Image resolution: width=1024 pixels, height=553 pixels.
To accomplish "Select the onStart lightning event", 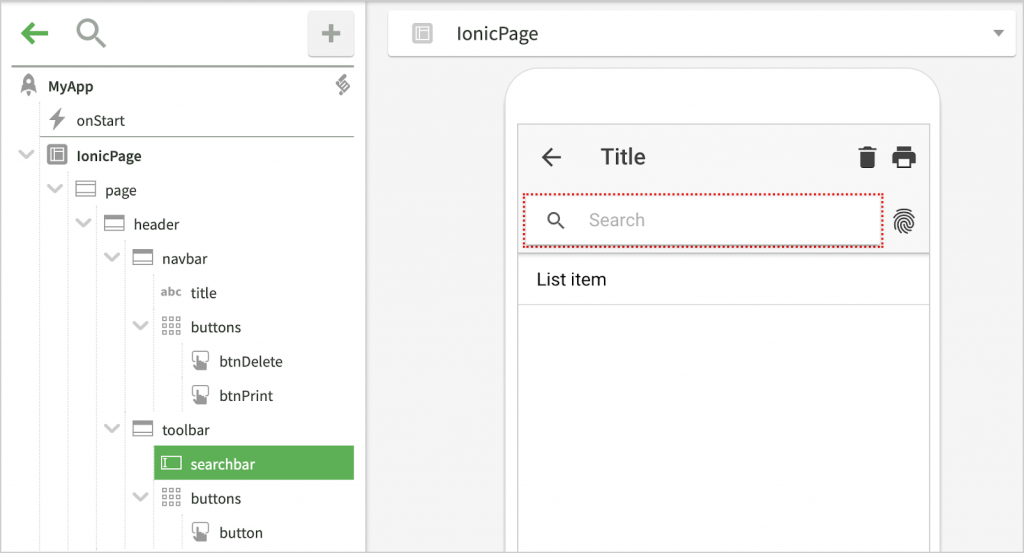I will click(x=100, y=121).
